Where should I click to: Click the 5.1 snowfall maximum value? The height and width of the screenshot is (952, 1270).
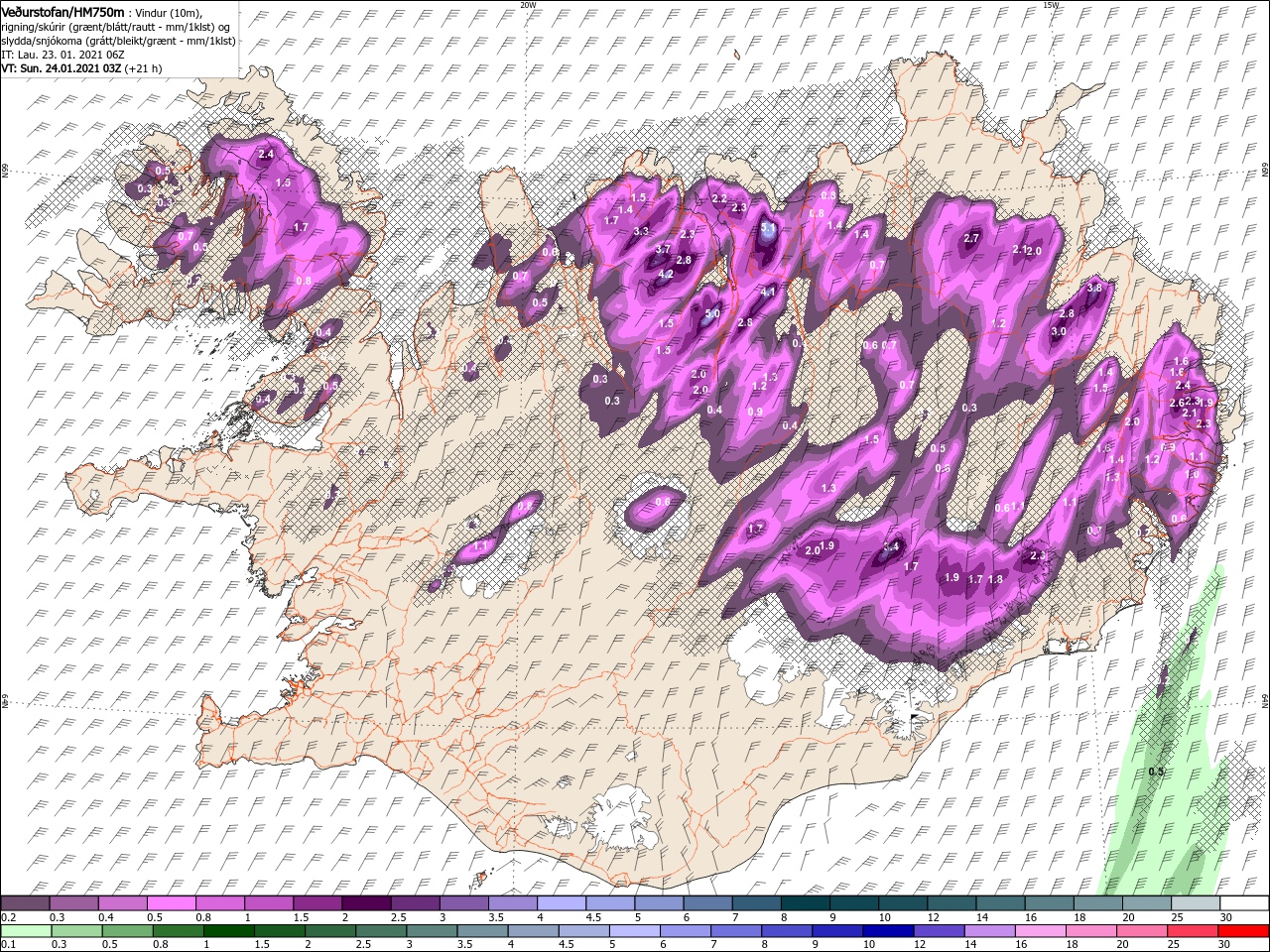[x=768, y=227]
